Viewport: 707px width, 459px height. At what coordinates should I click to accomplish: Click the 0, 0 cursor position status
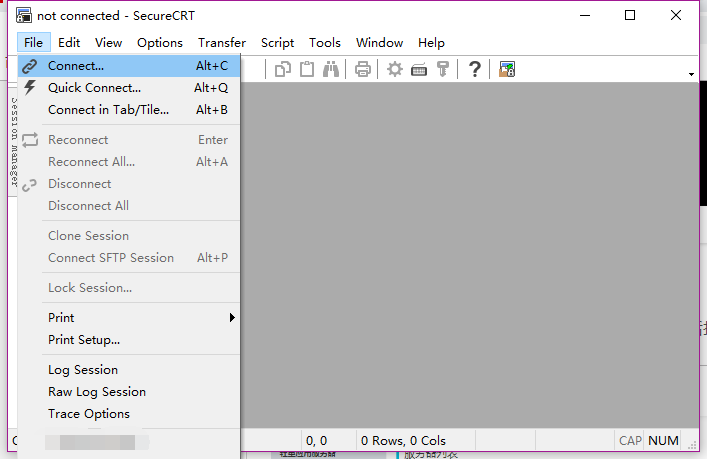[x=317, y=441]
